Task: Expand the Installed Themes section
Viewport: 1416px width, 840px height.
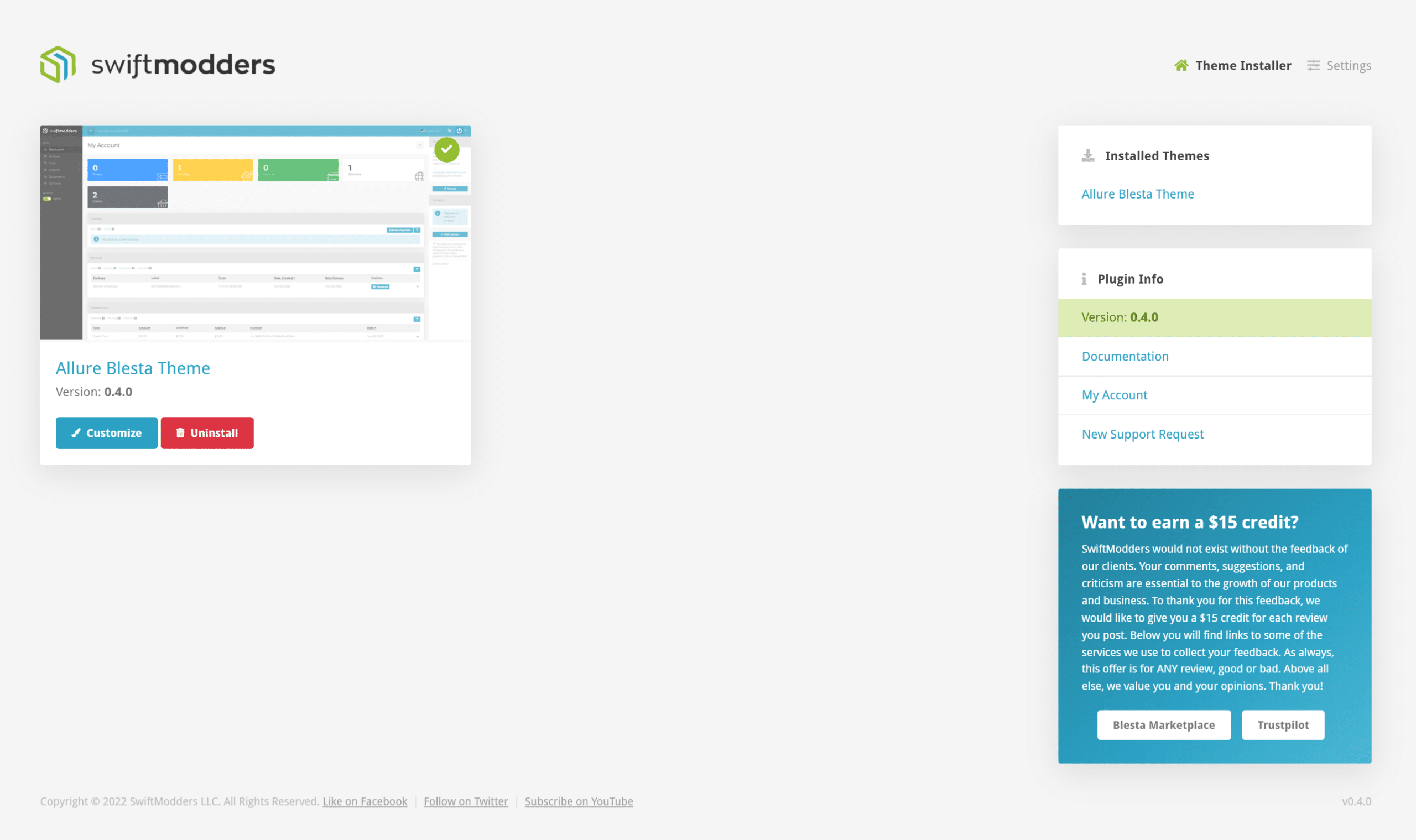Action: (1157, 156)
